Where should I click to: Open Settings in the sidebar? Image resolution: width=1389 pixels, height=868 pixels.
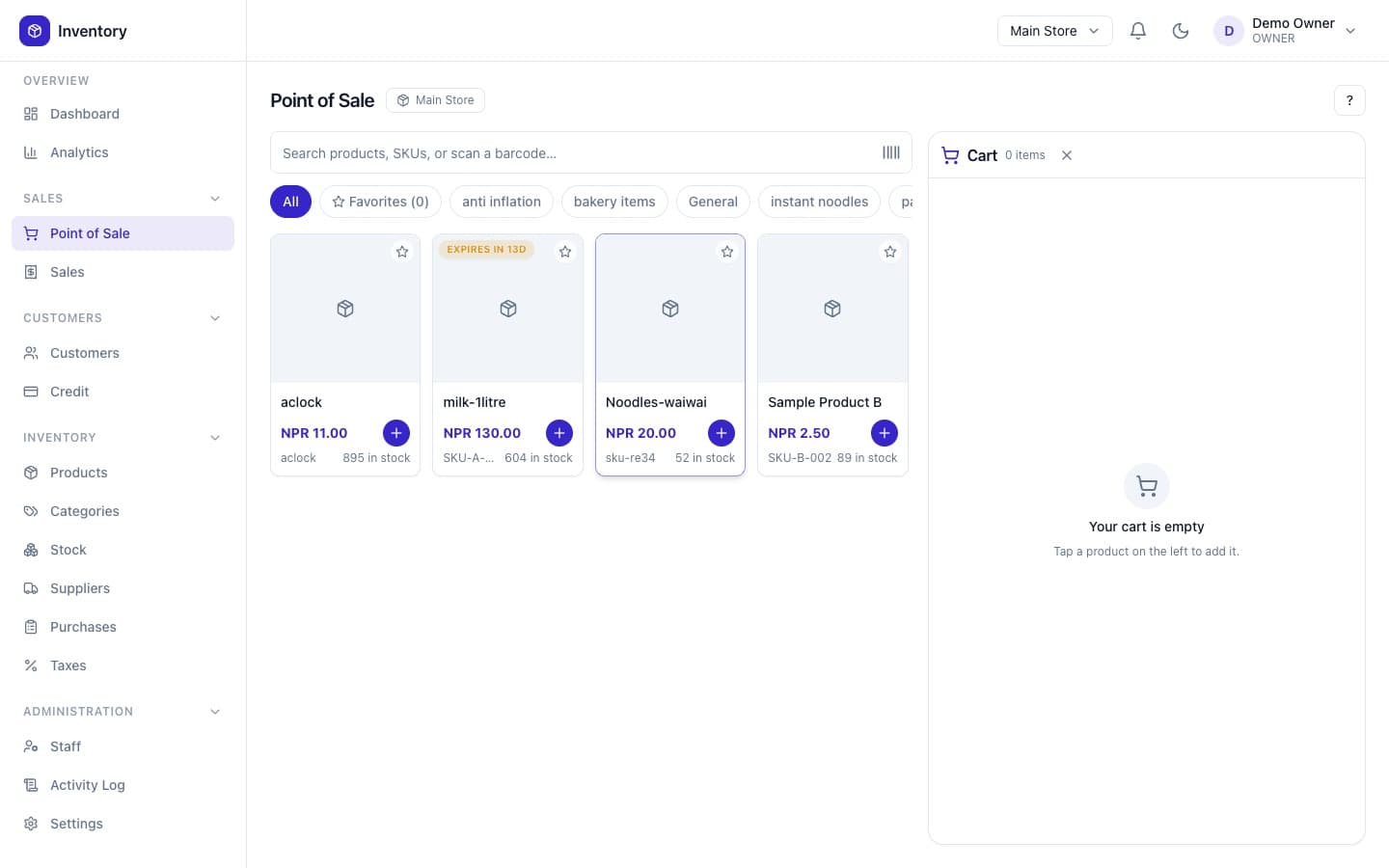(x=123, y=824)
